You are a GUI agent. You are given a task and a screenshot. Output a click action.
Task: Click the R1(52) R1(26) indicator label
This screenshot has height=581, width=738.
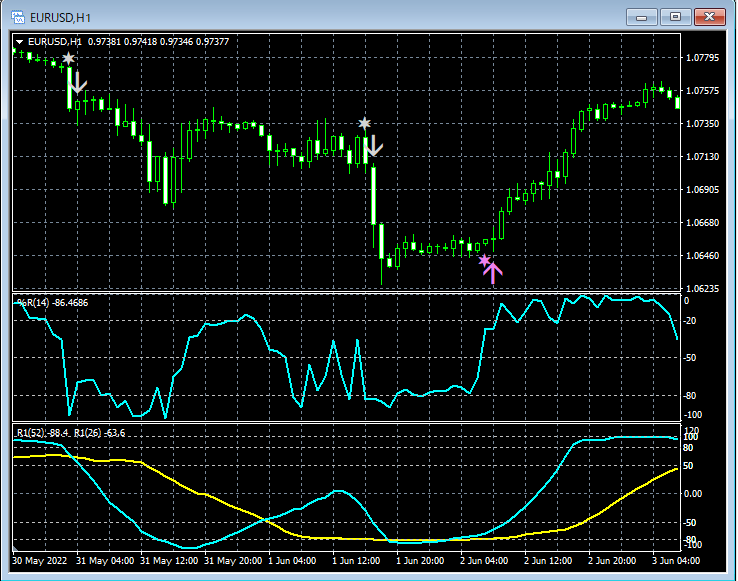(70, 432)
